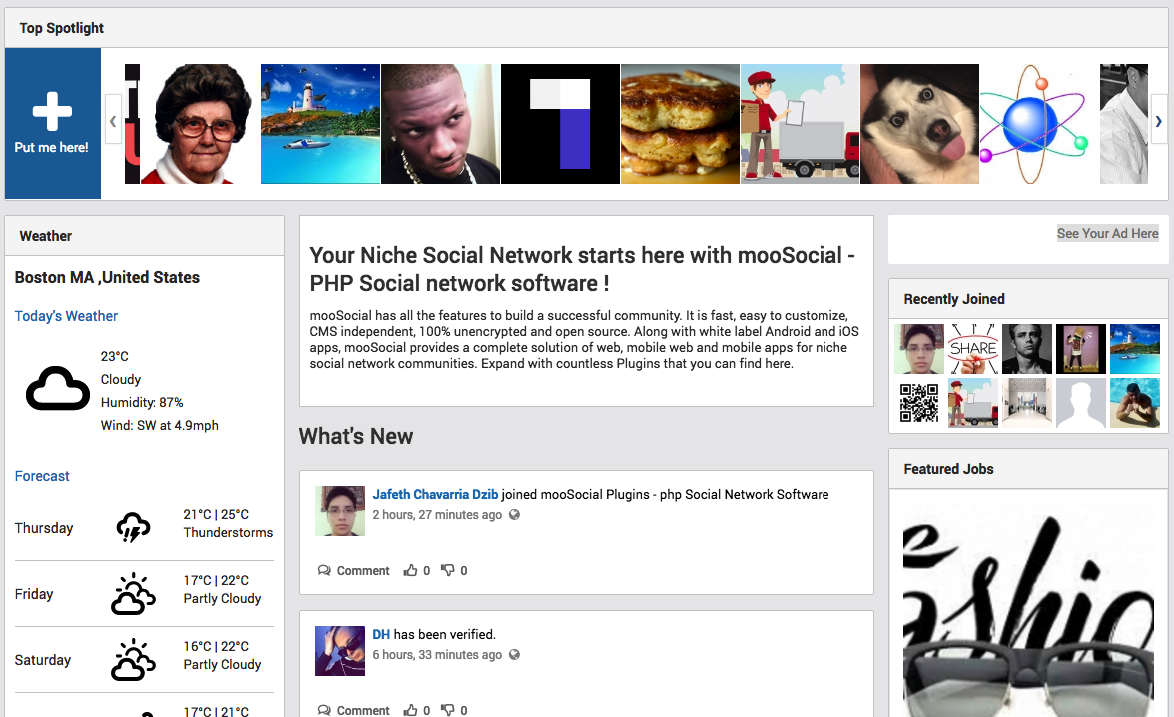Viewport: 1174px width, 717px height.
Task: Open the small lighthouse thumbnail in Recently Joined
Action: pyautogui.click(x=1135, y=349)
